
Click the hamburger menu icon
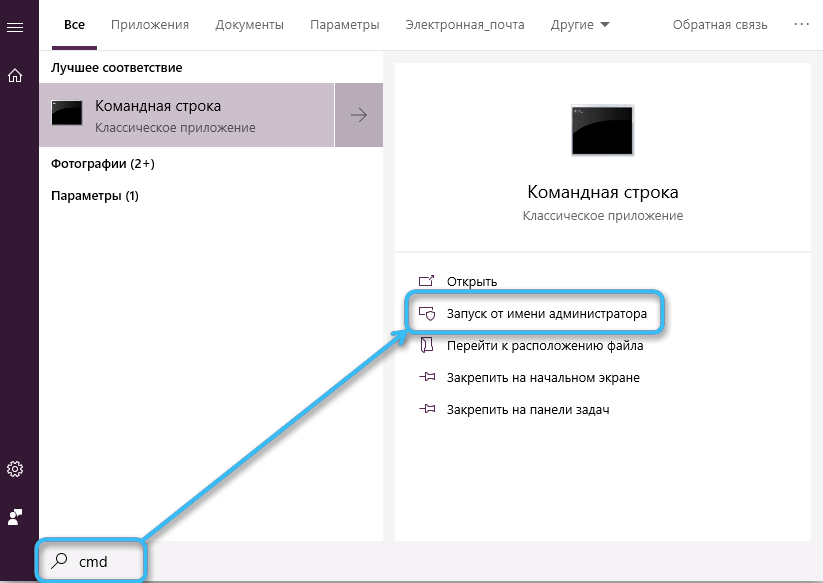(x=15, y=26)
